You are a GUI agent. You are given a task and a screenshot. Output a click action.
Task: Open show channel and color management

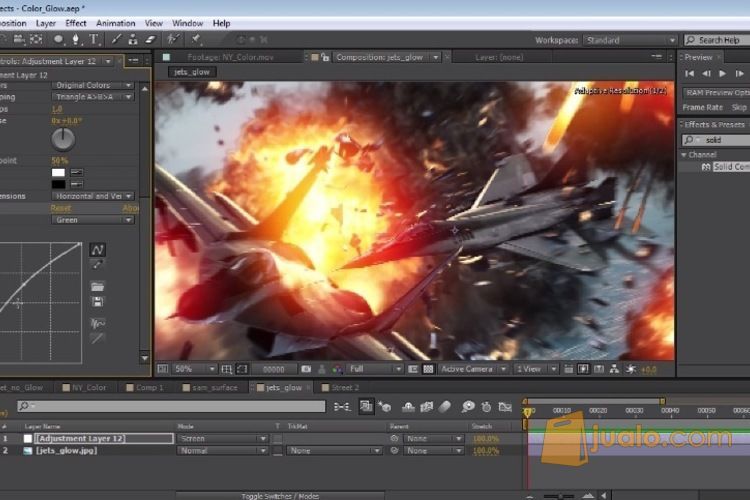pos(337,369)
